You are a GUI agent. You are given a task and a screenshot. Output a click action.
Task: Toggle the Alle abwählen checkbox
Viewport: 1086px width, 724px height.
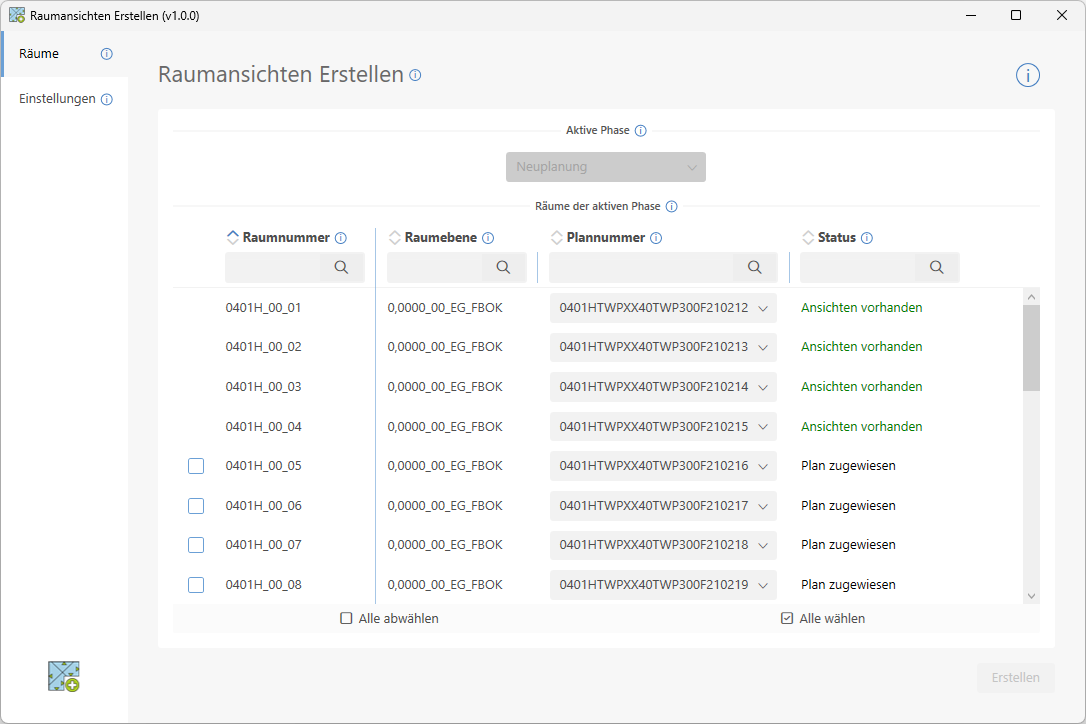(347, 619)
